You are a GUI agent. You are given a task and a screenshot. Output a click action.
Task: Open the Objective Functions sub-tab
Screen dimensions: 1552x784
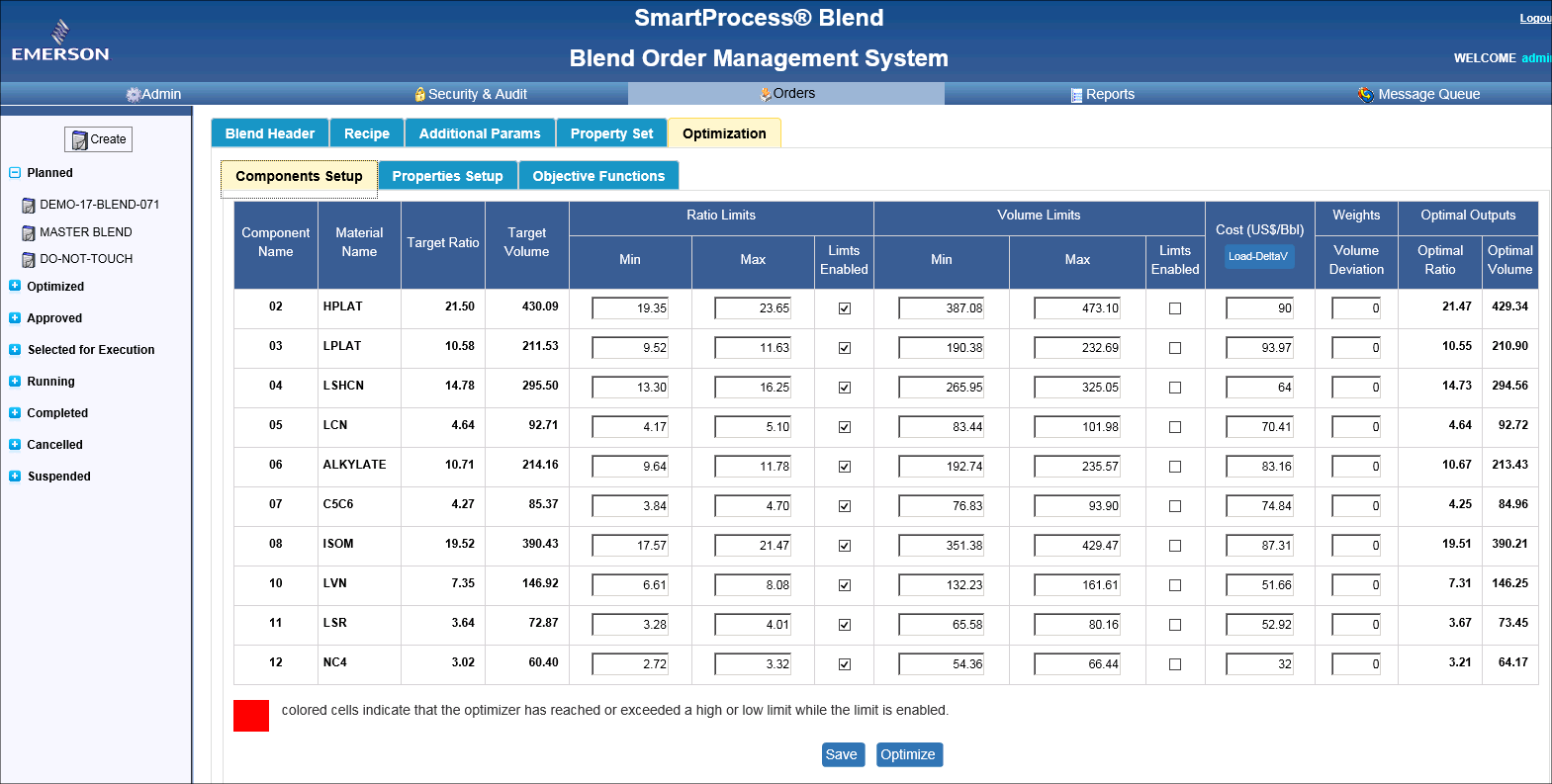(598, 176)
